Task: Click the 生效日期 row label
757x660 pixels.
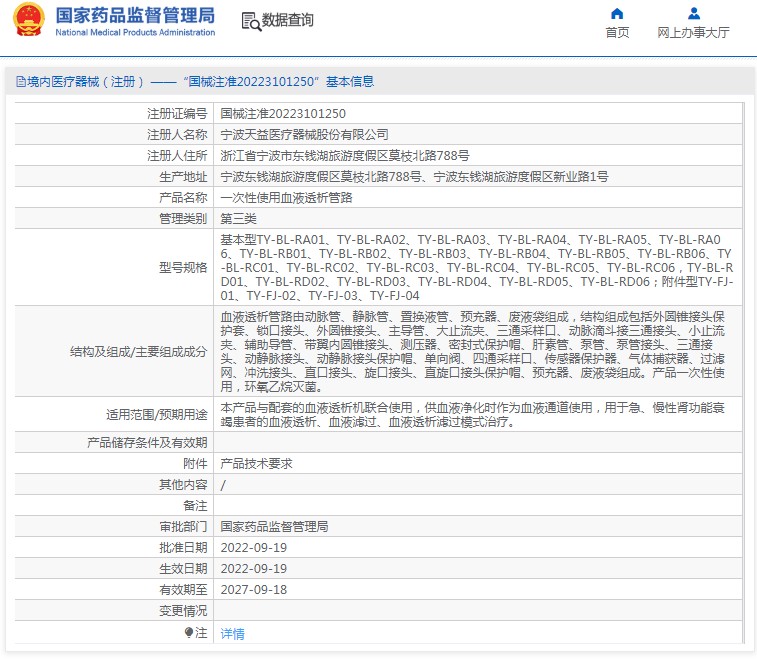Action: (x=183, y=569)
